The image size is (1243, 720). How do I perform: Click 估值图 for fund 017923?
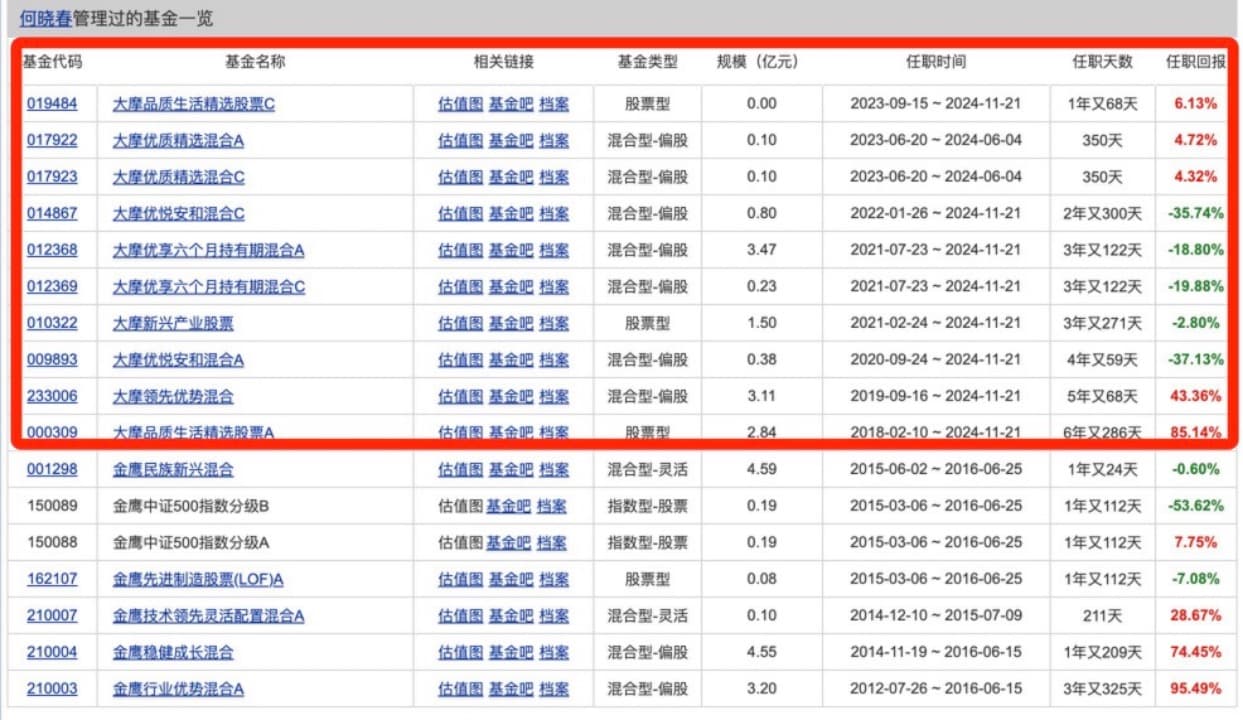(460, 177)
